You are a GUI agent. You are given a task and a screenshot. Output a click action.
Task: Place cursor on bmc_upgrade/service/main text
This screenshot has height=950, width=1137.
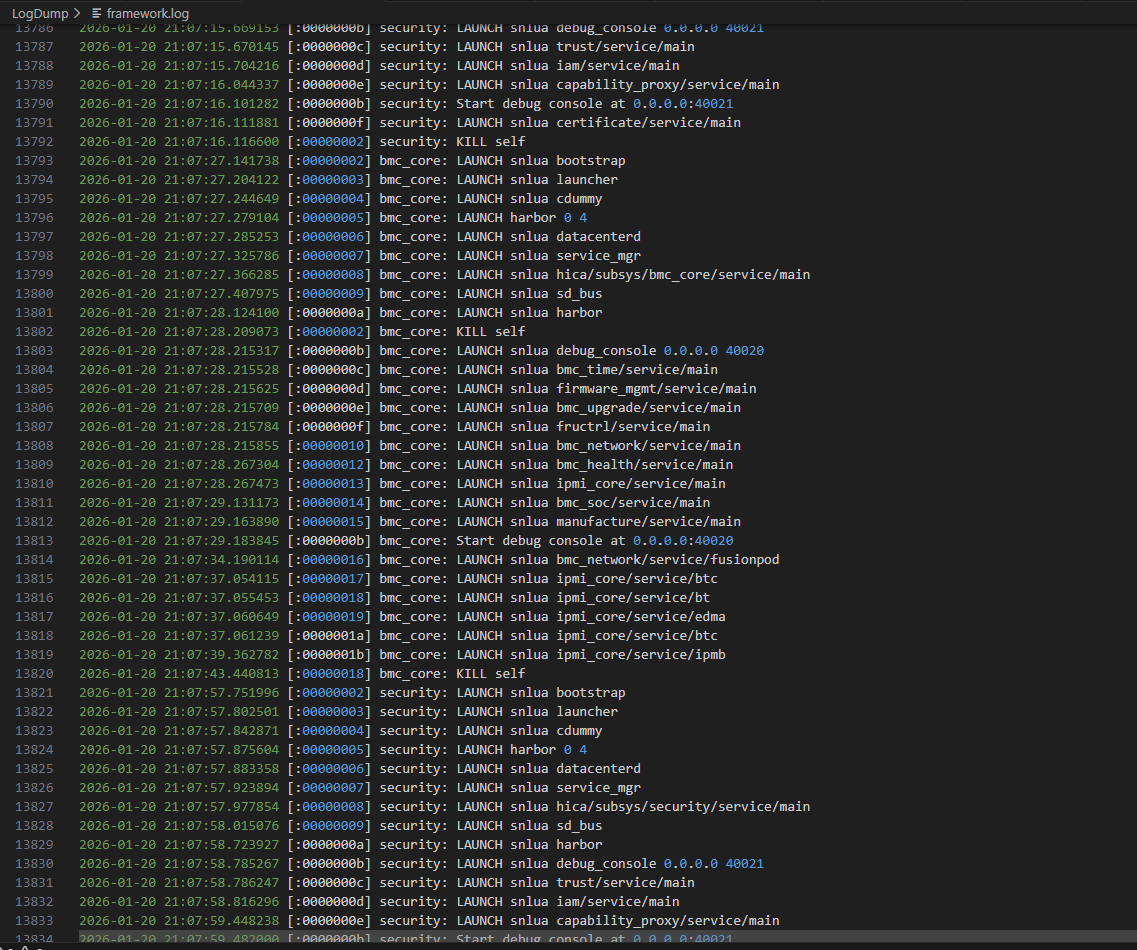tap(648, 408)
